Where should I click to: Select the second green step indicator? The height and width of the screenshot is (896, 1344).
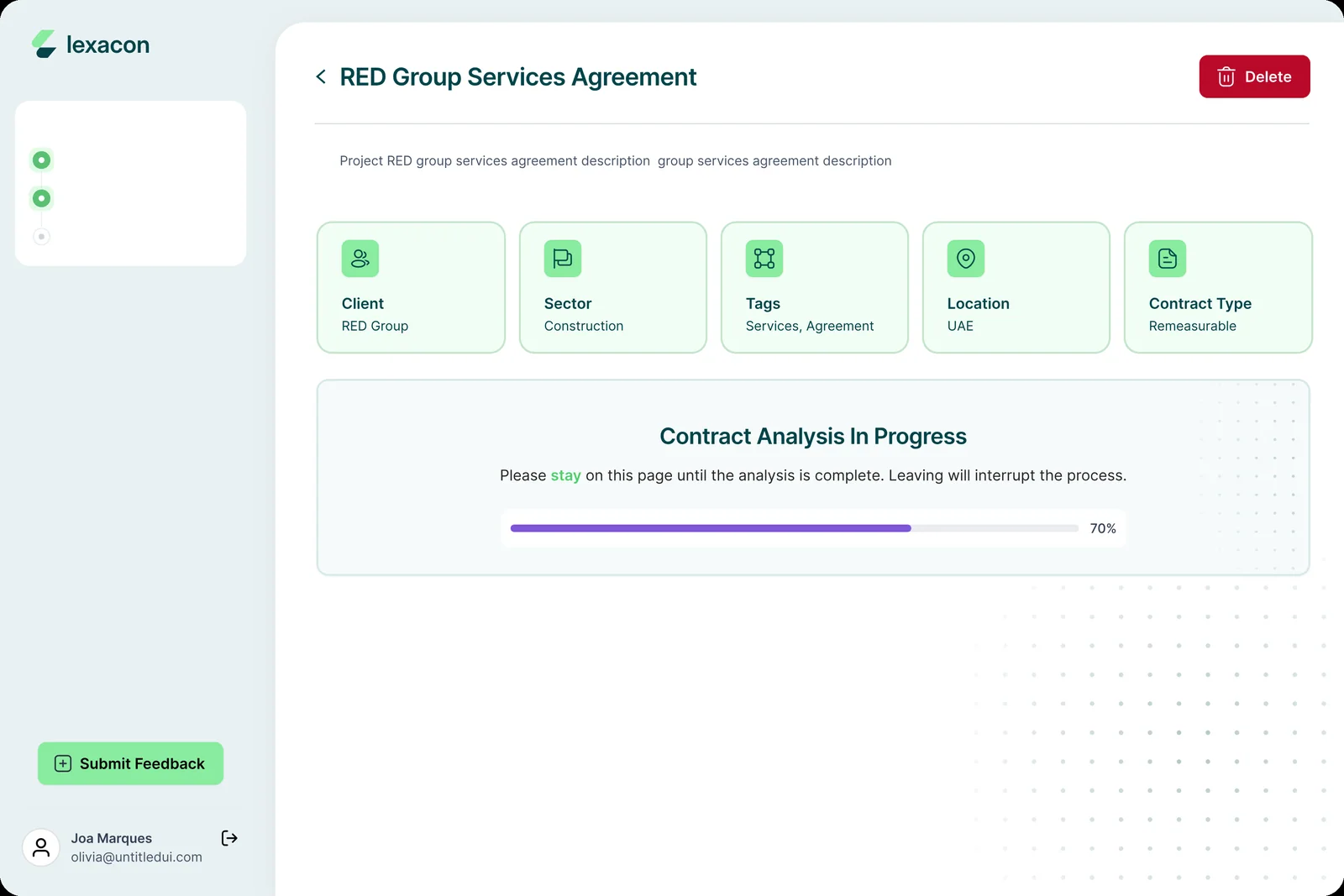tap(41, 198)
